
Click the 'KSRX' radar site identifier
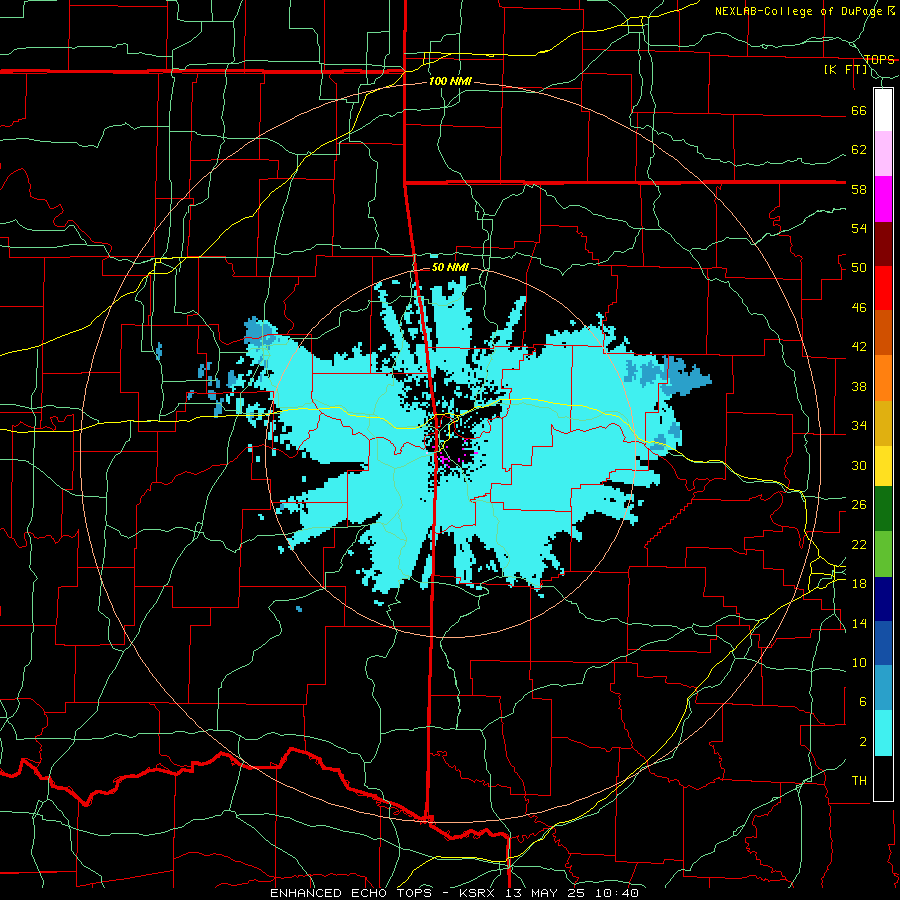pyautogui.click(x=479, y=893)
